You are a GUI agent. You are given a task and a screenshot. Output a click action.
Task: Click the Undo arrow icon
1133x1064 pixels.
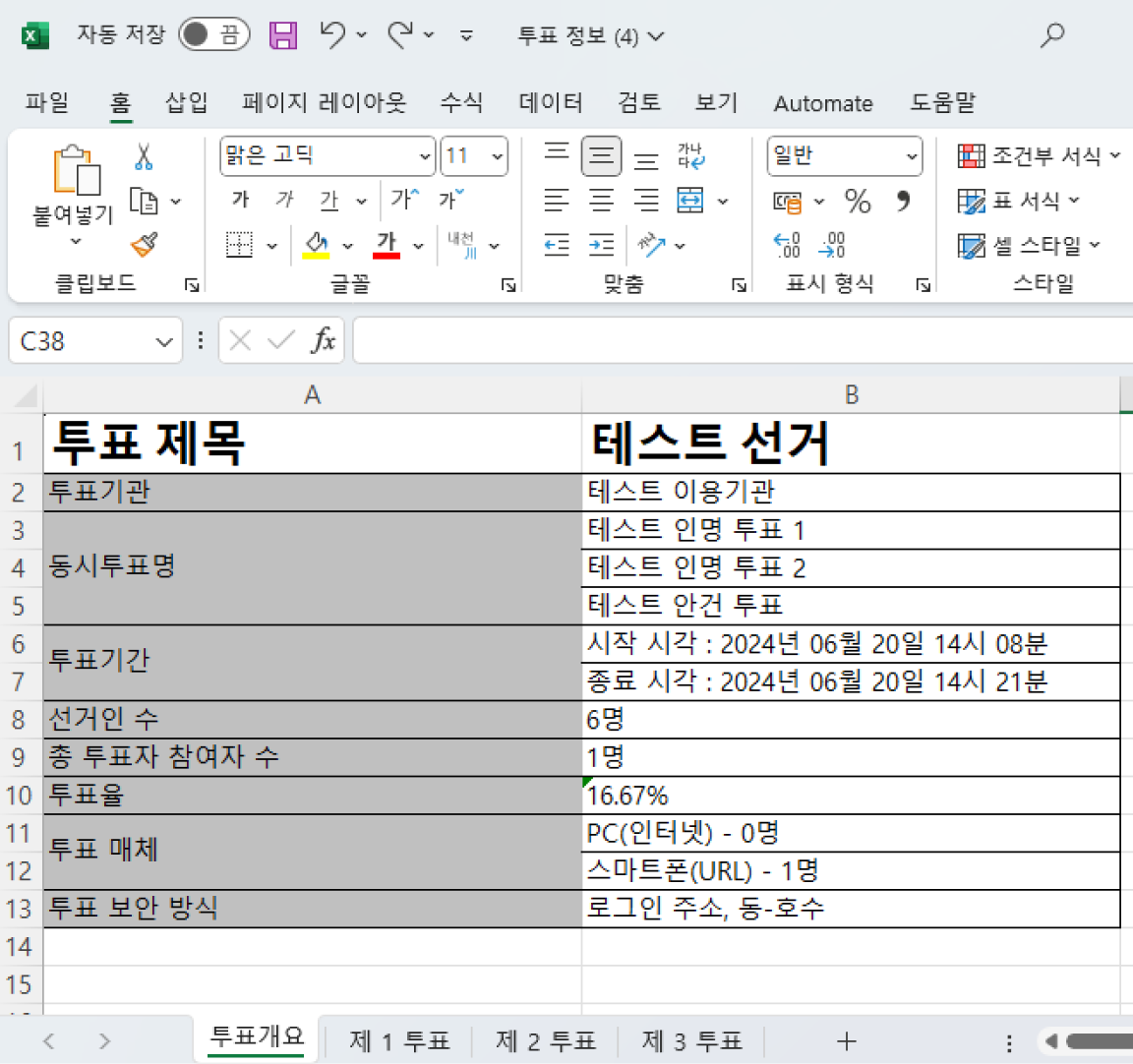[332, 36]
